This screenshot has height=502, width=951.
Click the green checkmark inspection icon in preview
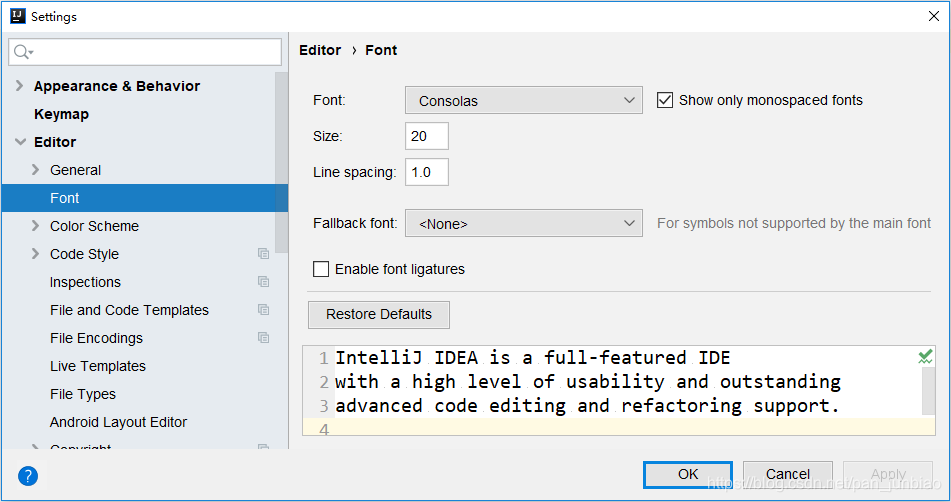[x=925, y=356]
